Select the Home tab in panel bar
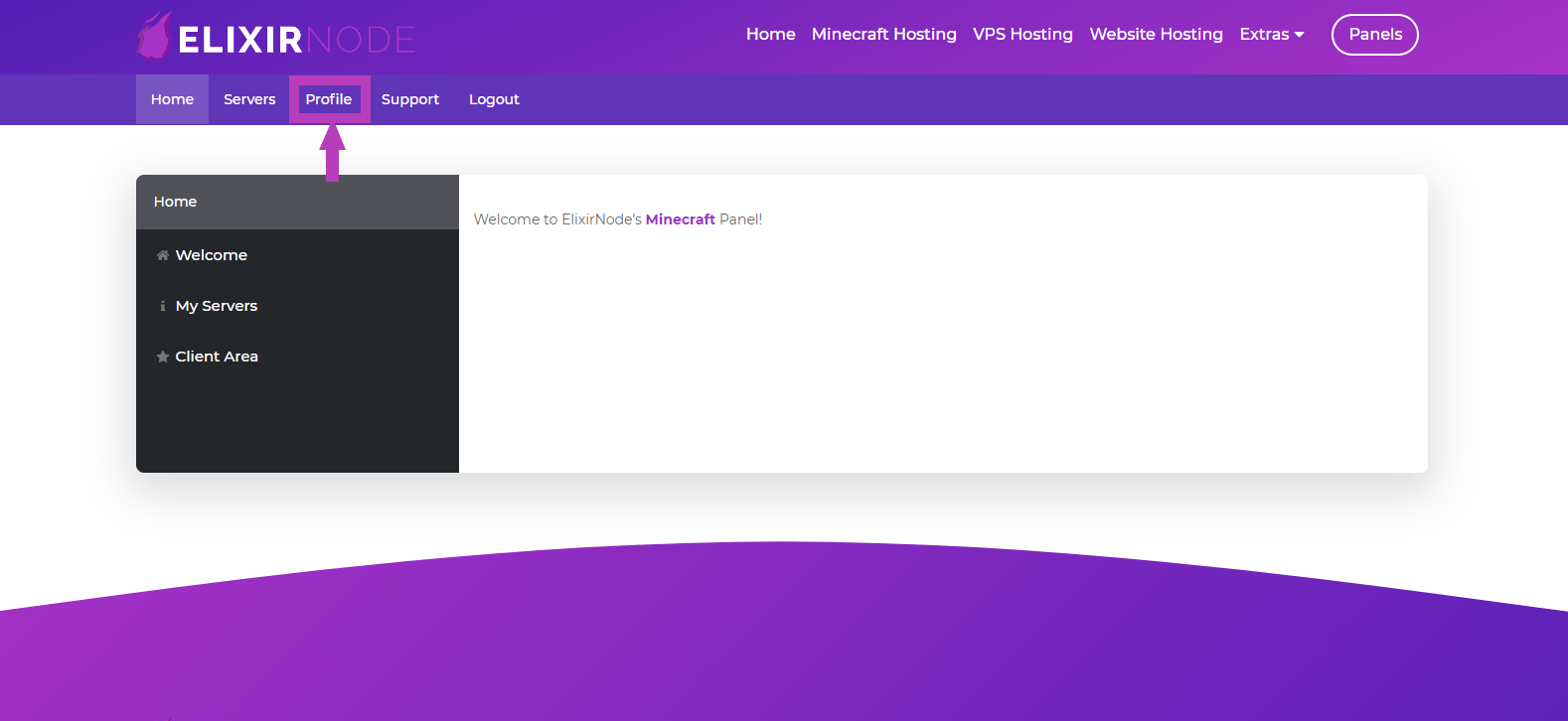 coord(172,99)
